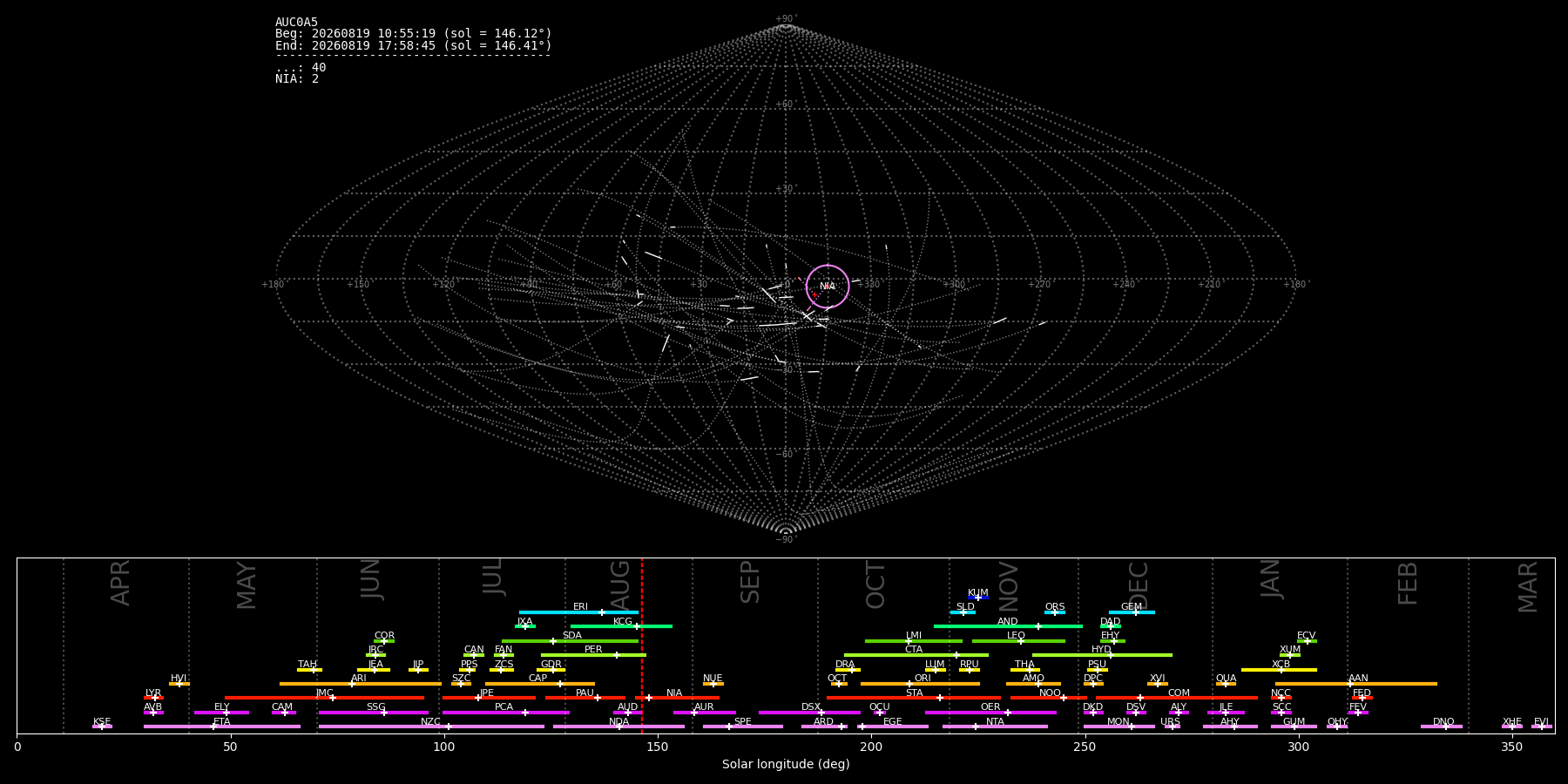Click the Solar longitude axis label
Image resolution: width=1568 pixels, height=784 pixels.
(786, 765)
